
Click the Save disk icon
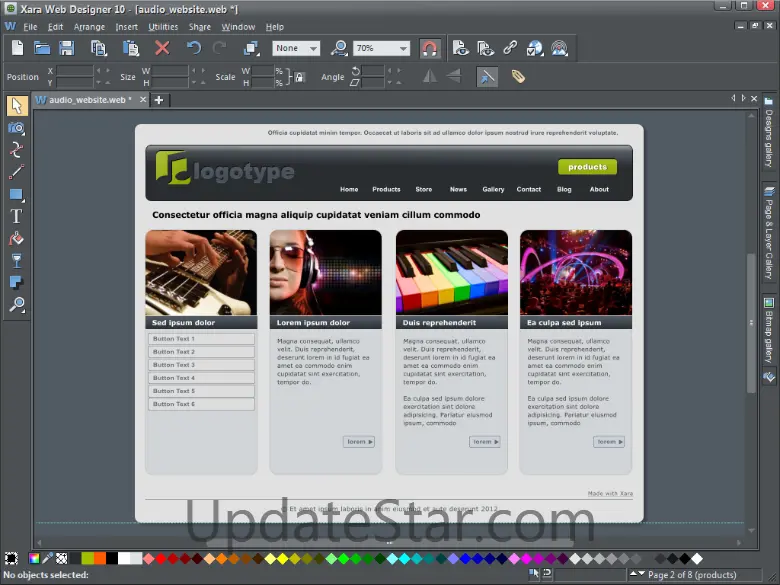tap(67, 48)
